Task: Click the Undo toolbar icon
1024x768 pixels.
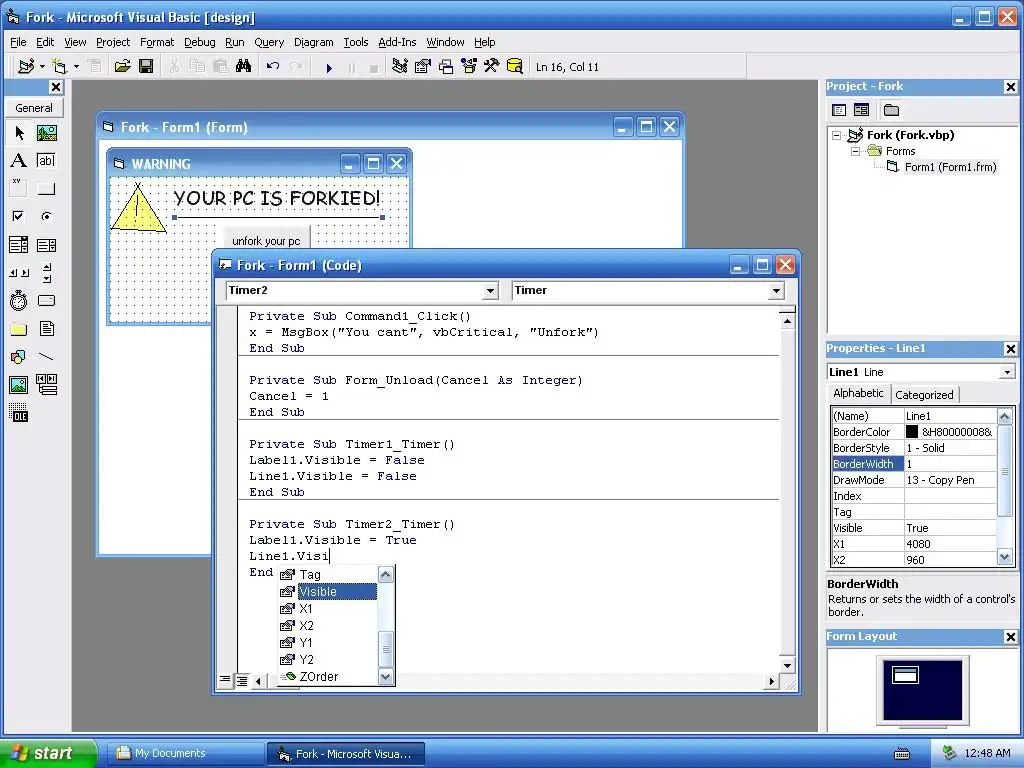Action: (x=273, y=66)
